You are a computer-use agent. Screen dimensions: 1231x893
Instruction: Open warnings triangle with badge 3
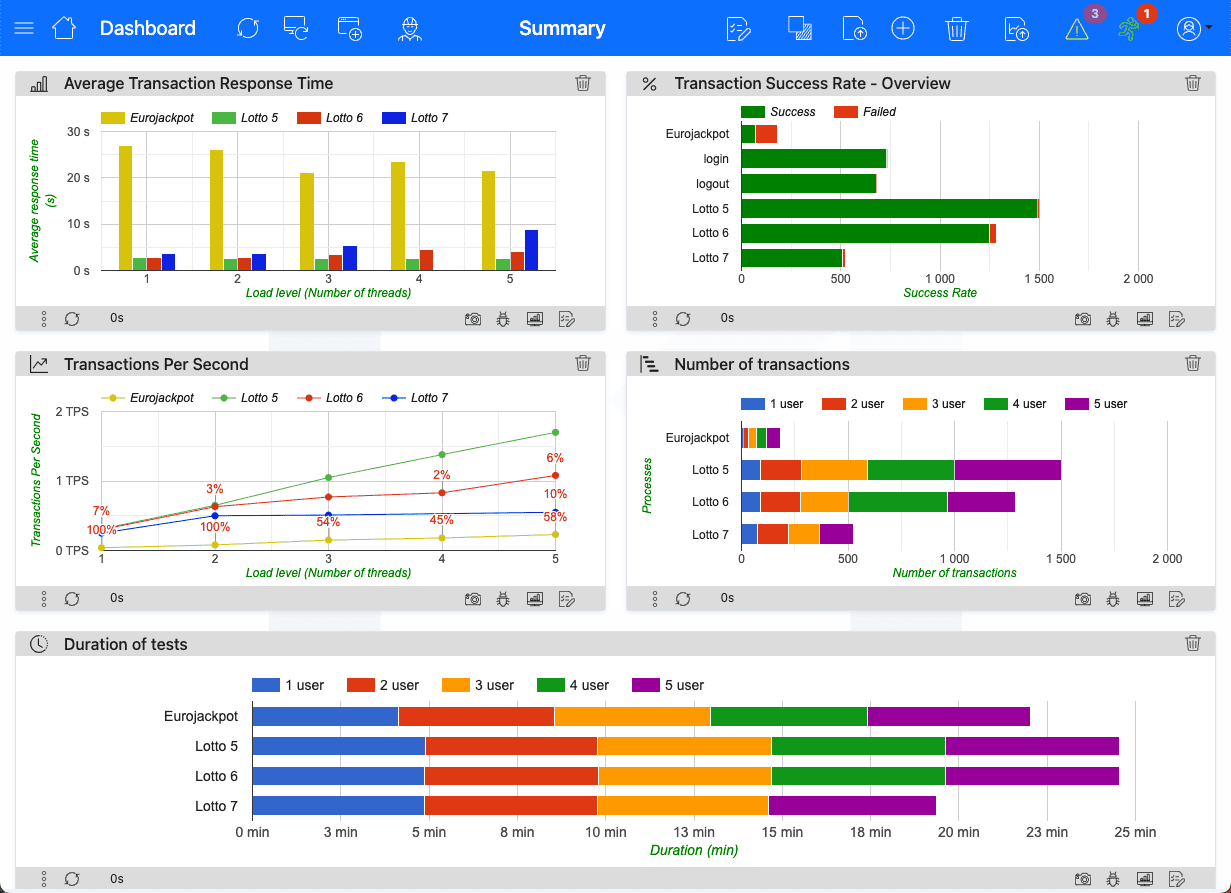click(1077, 29)
